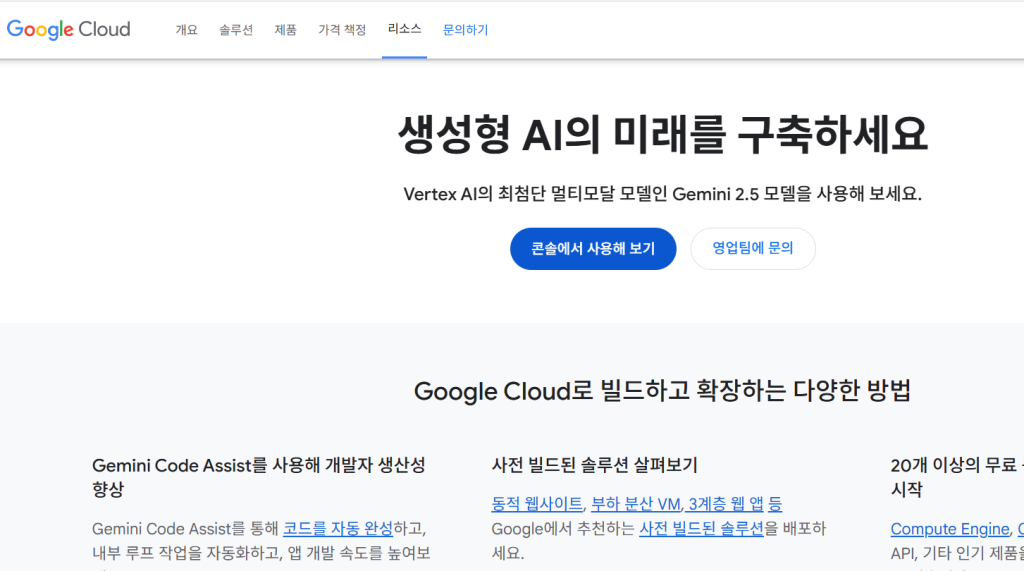Open the 개요 menu item
The image size is (1024, 571).
click(187, 30)
